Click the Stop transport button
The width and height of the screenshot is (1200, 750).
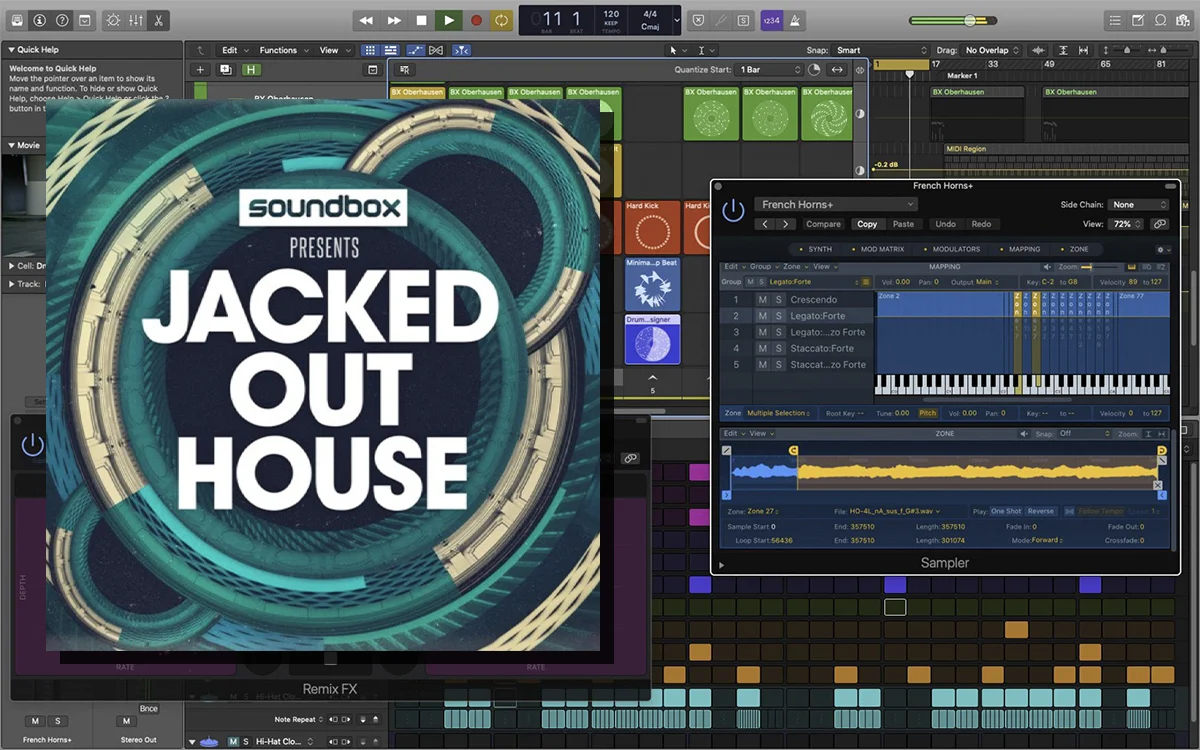tap(421, 20)
